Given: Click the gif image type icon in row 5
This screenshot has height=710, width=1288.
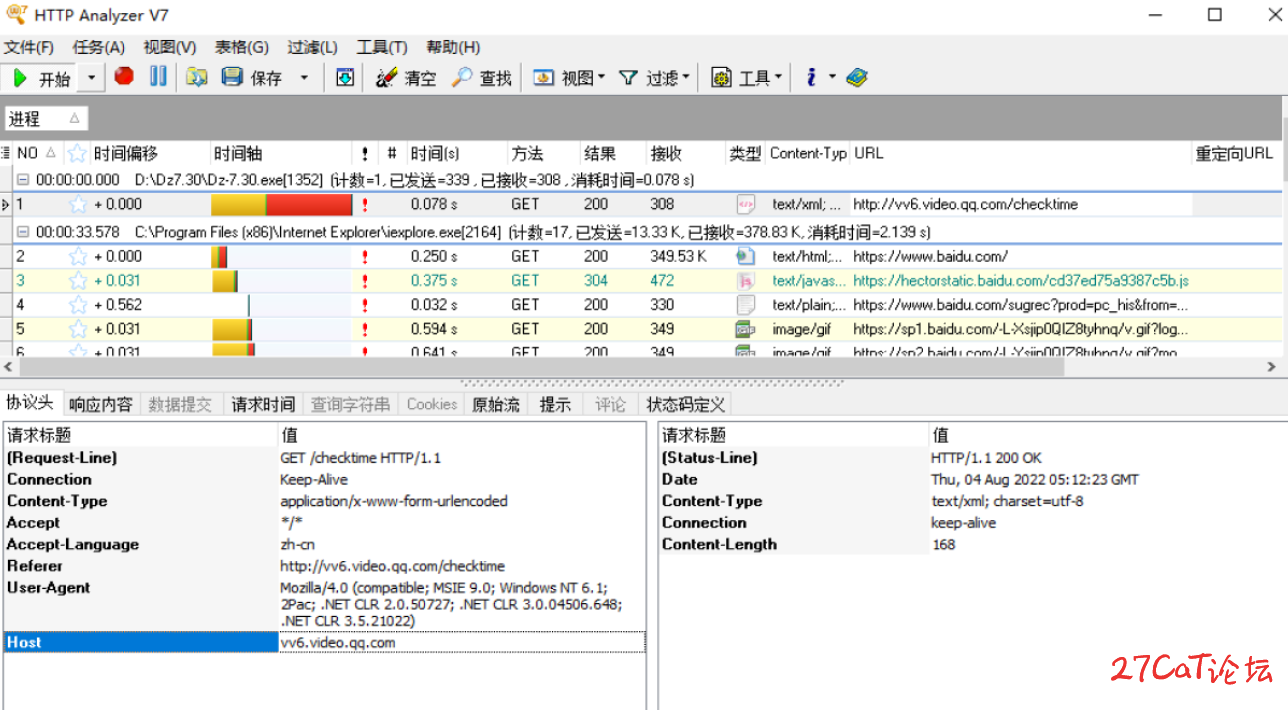Looking at the screenshot, I should click(746, 329).
